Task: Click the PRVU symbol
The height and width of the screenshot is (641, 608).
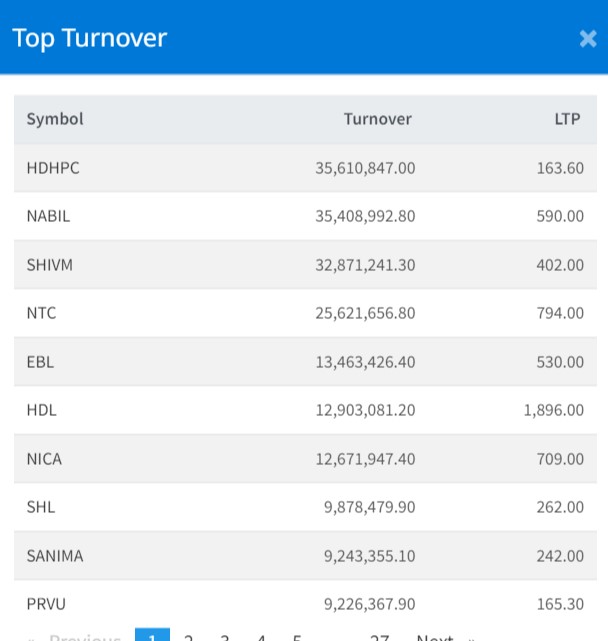Action: pyautogui.click(x=46, y=604)
